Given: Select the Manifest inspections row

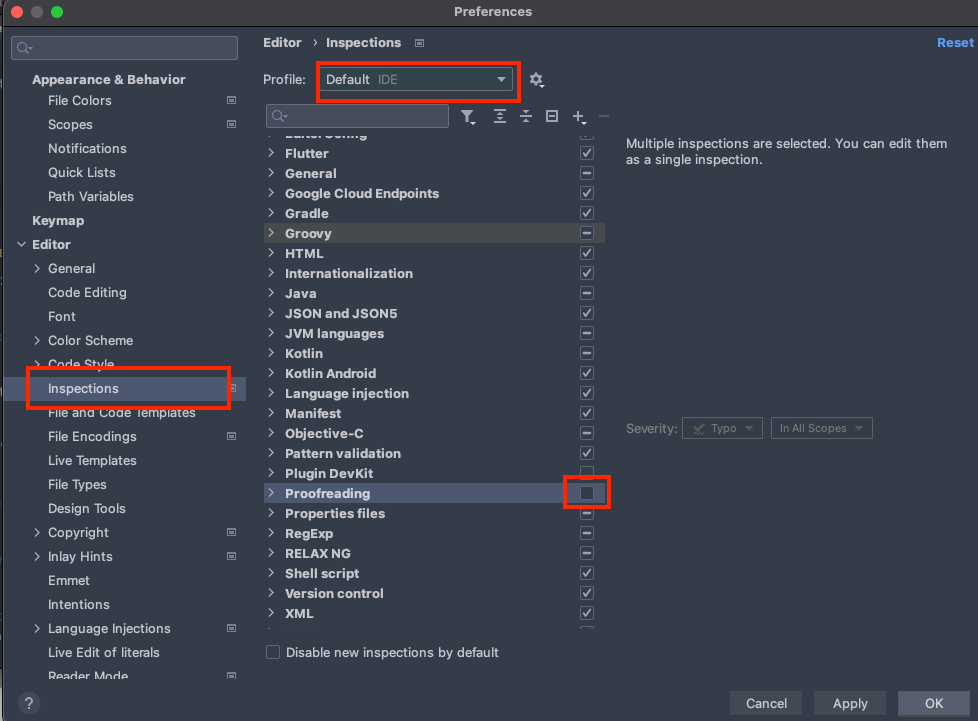Looking at the screenshot, I should coord(434,413).
